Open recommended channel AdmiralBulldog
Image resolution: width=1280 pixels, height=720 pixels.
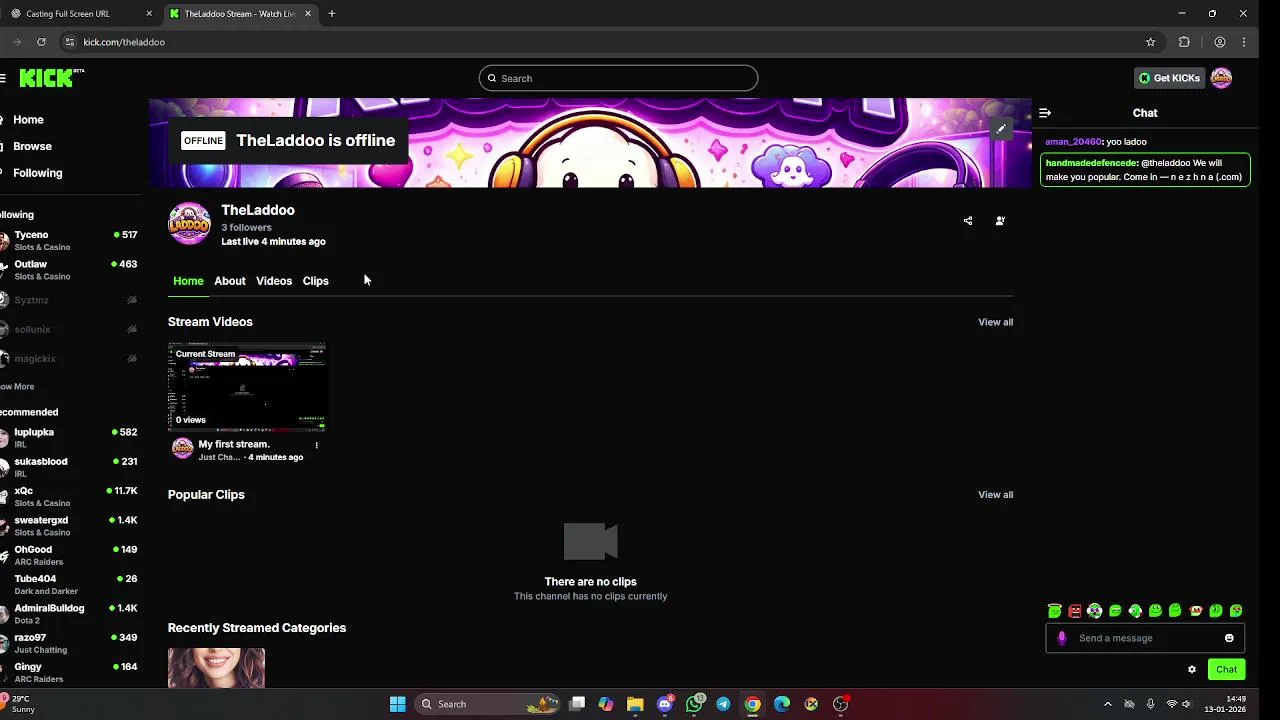pos(70,614)
